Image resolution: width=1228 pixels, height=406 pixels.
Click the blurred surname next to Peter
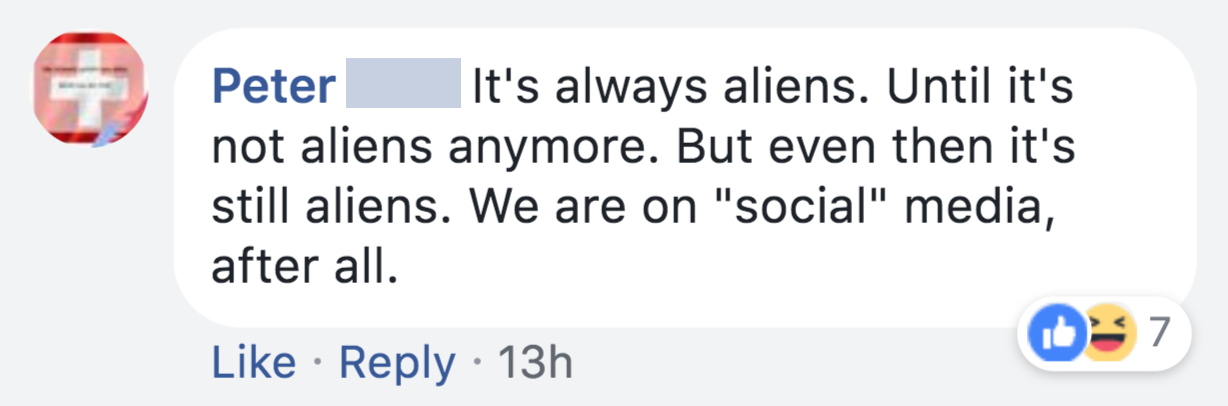point(403,88)
